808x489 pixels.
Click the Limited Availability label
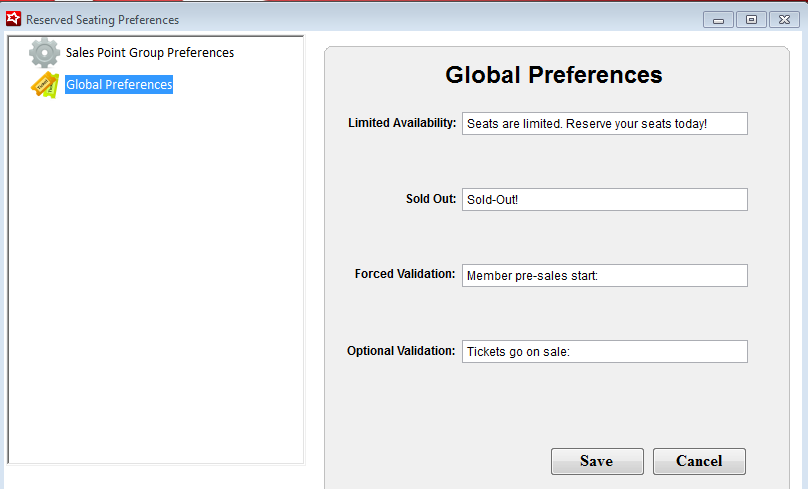point(402,123)
